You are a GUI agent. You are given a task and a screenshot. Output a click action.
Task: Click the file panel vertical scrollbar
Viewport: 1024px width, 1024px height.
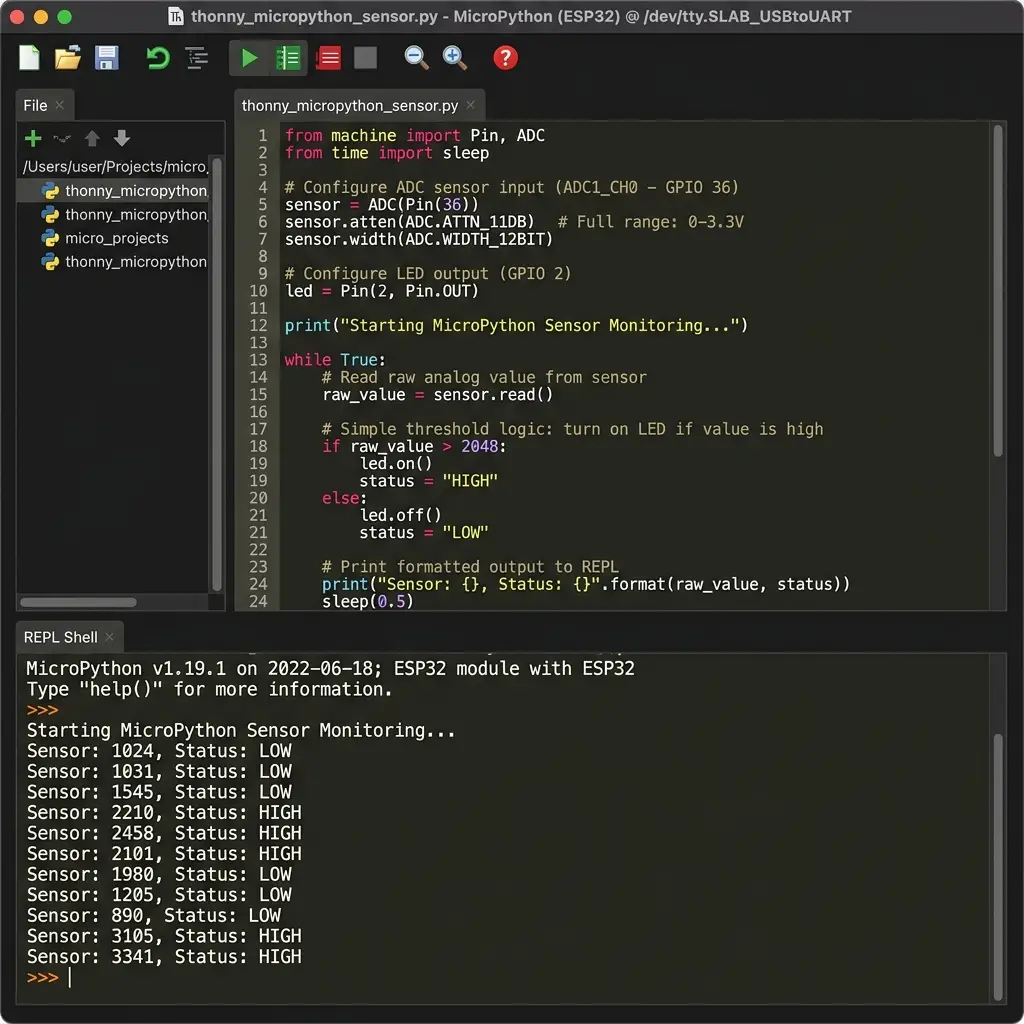coord(217,374)
